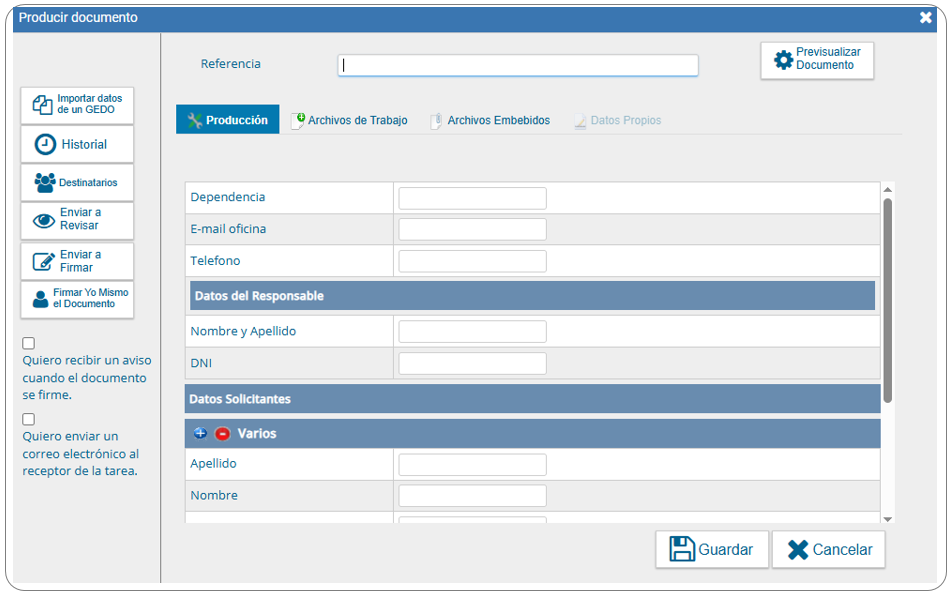Click the Varios section label
951x595 pixels.
click(257, 434)
